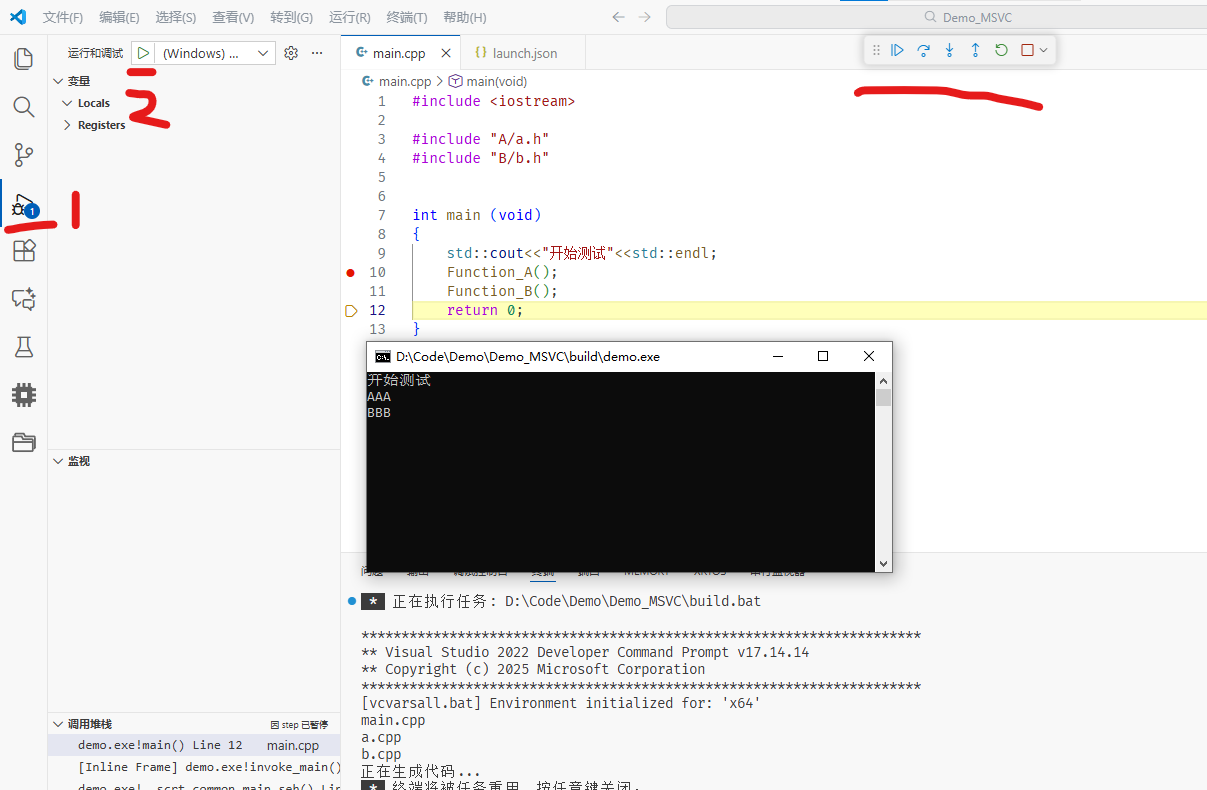Open the more actions ellipsis in debug sidebar
Image resolution: width=1207 pixels, height=790 pixels.
[317, 53]
